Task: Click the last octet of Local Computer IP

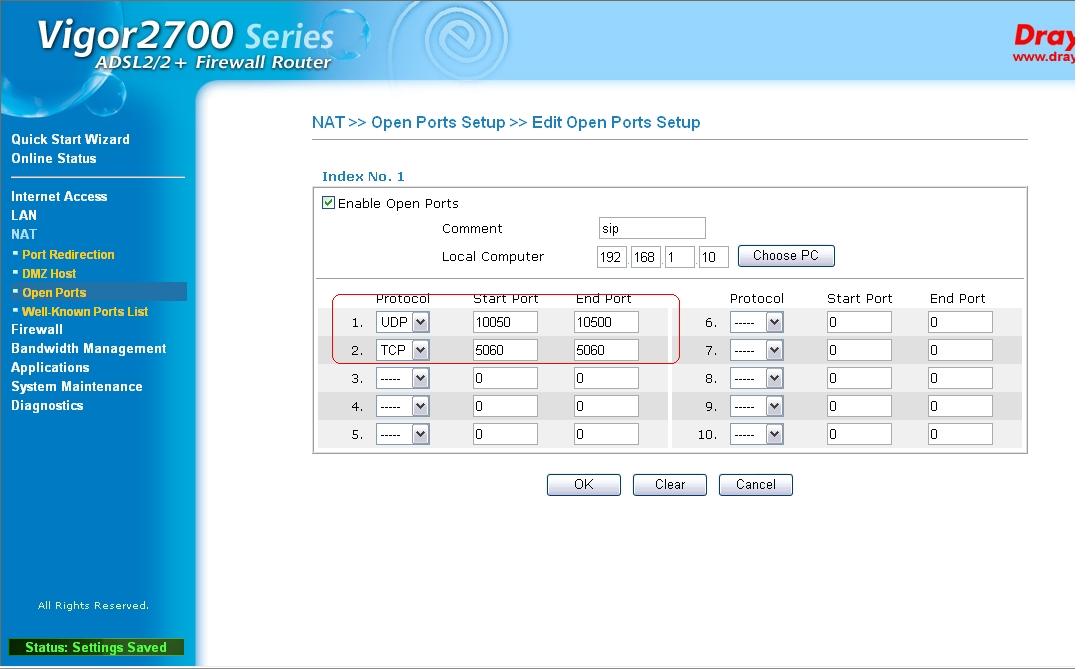Action: pyautogui.click(x=714, y=257)
